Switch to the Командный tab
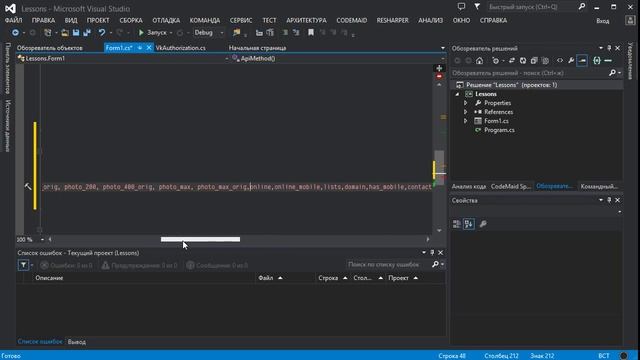The image size is (640, 360). pyautogui.click(x=599, y=187)
